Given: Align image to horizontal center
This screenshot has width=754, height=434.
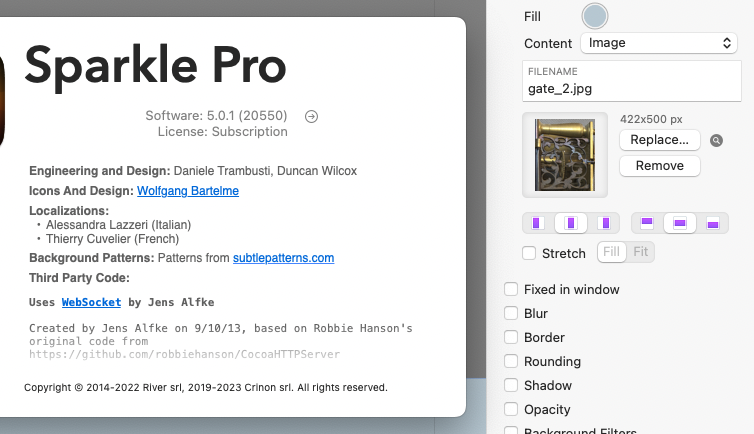Looking at the screenshot, I should tap(571, 223).
